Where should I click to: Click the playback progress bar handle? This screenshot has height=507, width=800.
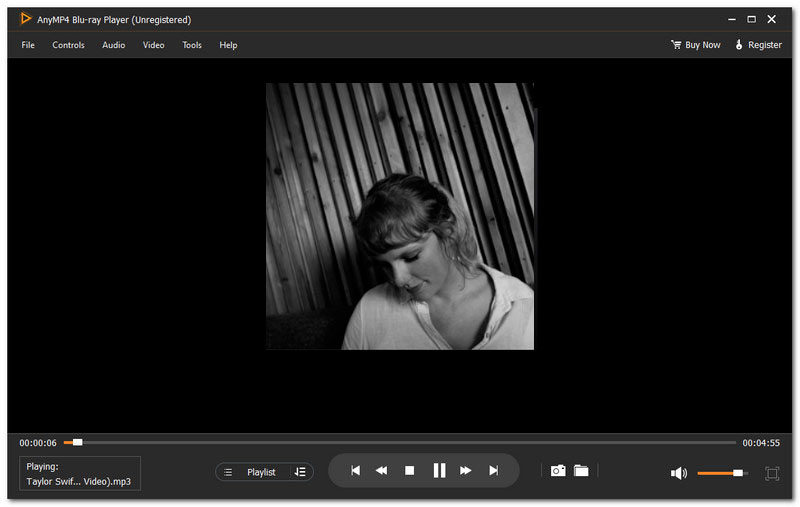click(78, 442)
